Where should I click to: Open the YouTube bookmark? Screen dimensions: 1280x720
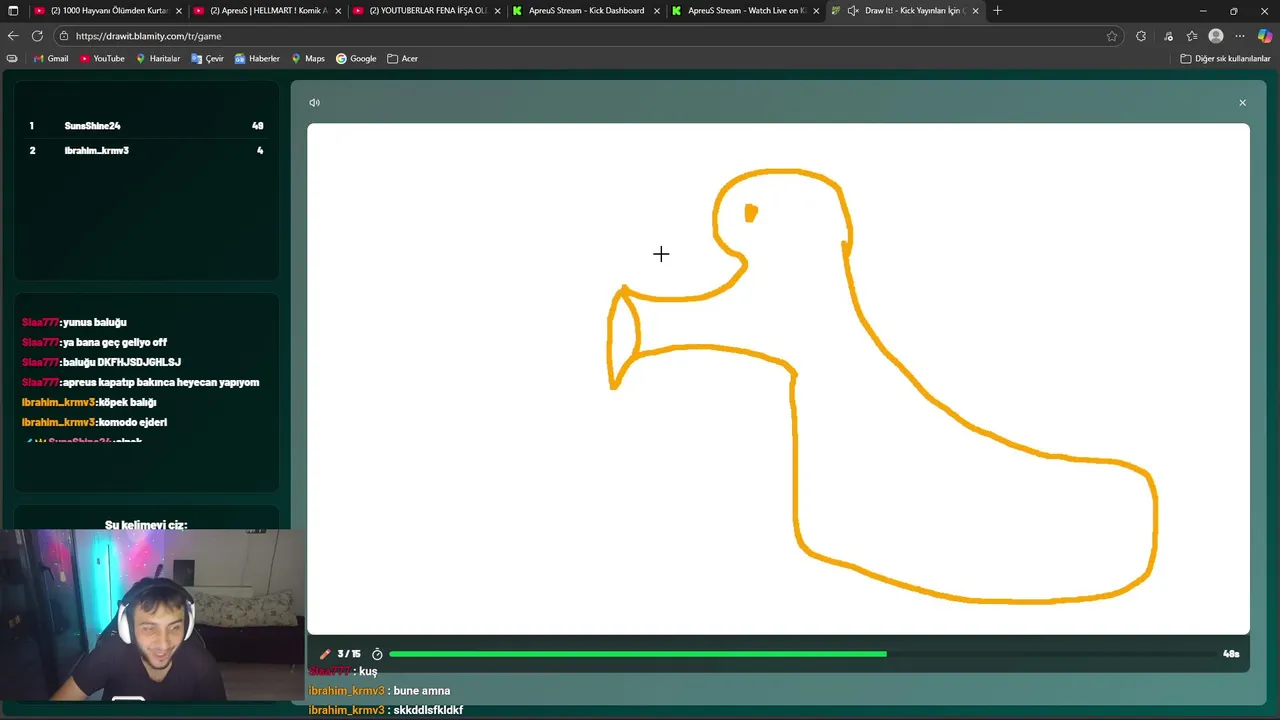click(x=102, y=59)
